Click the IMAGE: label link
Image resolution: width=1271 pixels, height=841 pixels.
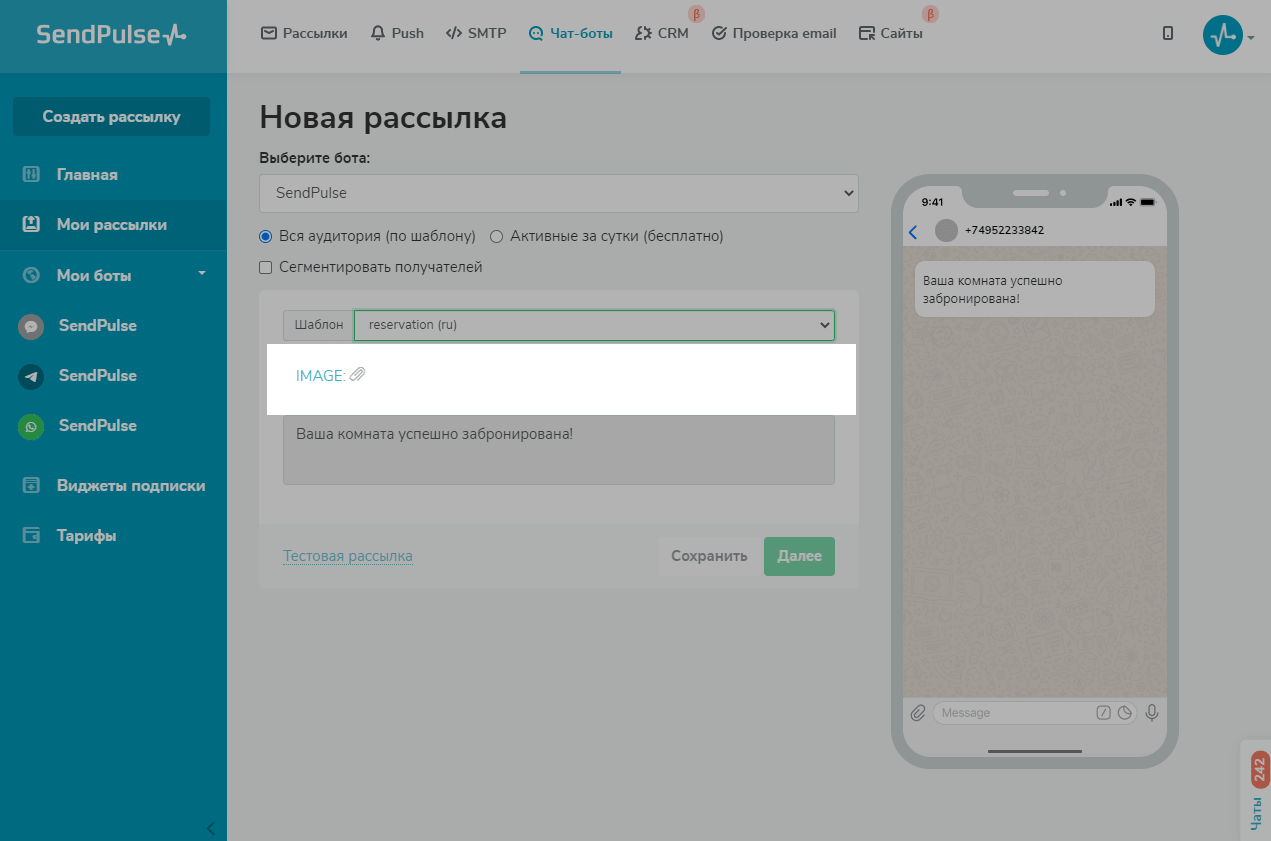pos(320,375)
